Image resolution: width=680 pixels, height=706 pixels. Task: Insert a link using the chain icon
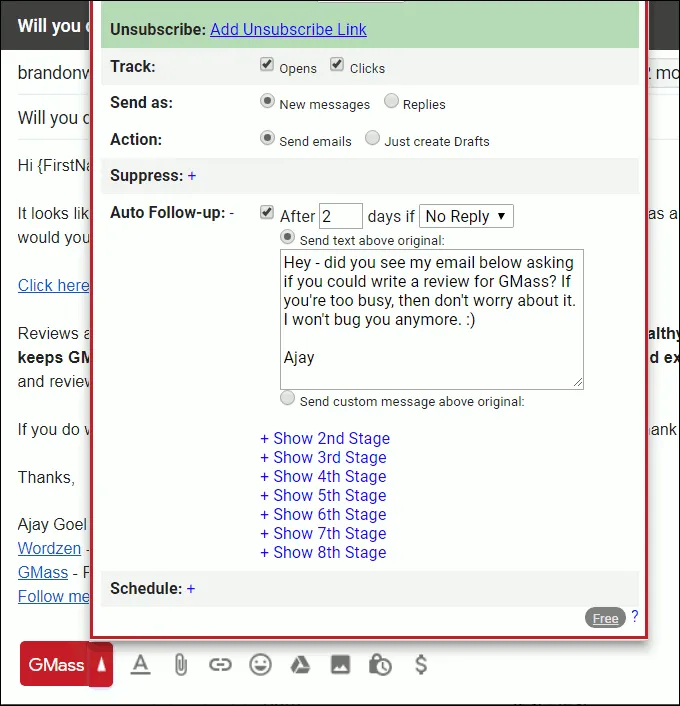coord(220,665)
